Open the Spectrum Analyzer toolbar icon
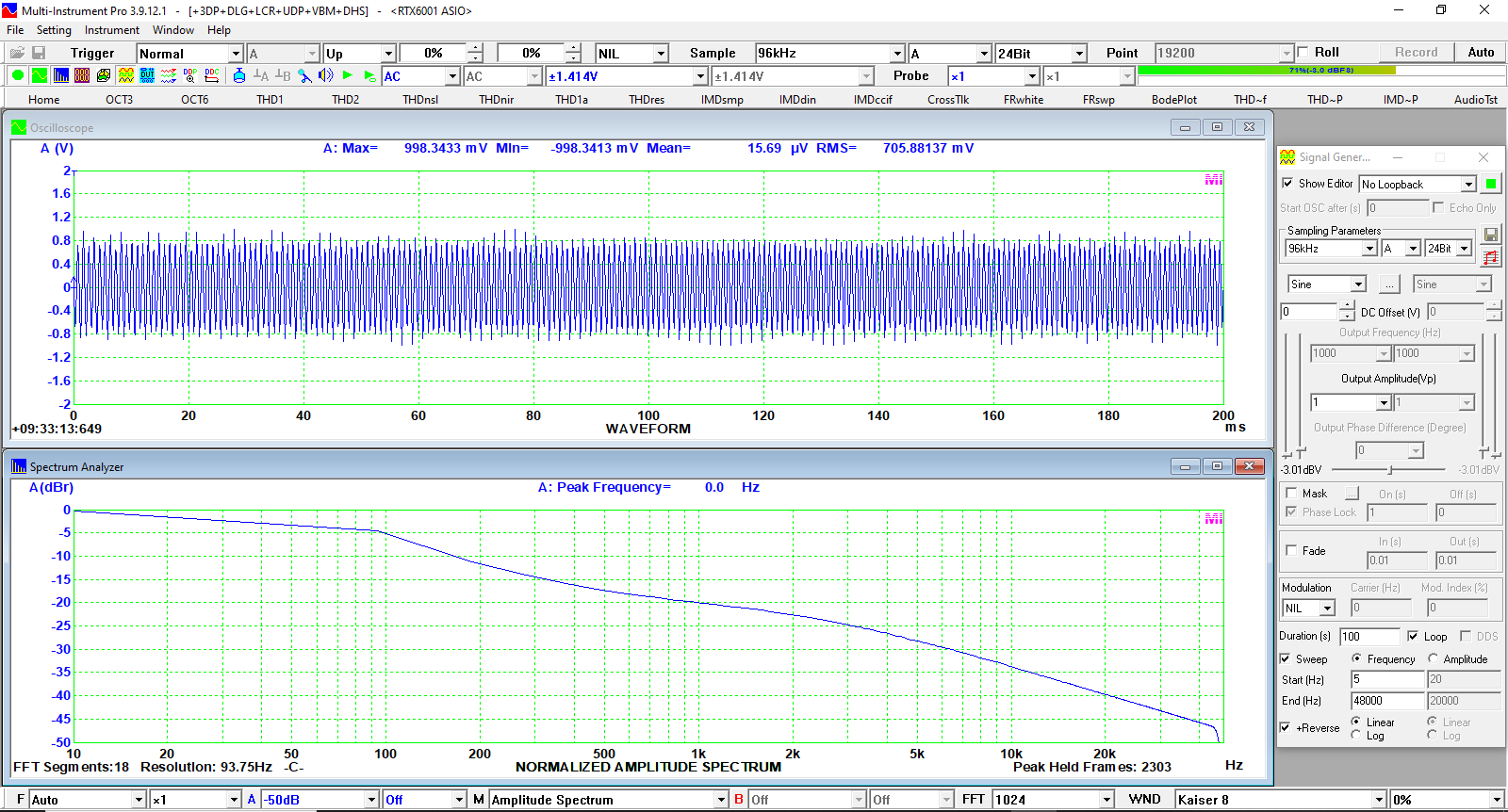 point(61,76)
